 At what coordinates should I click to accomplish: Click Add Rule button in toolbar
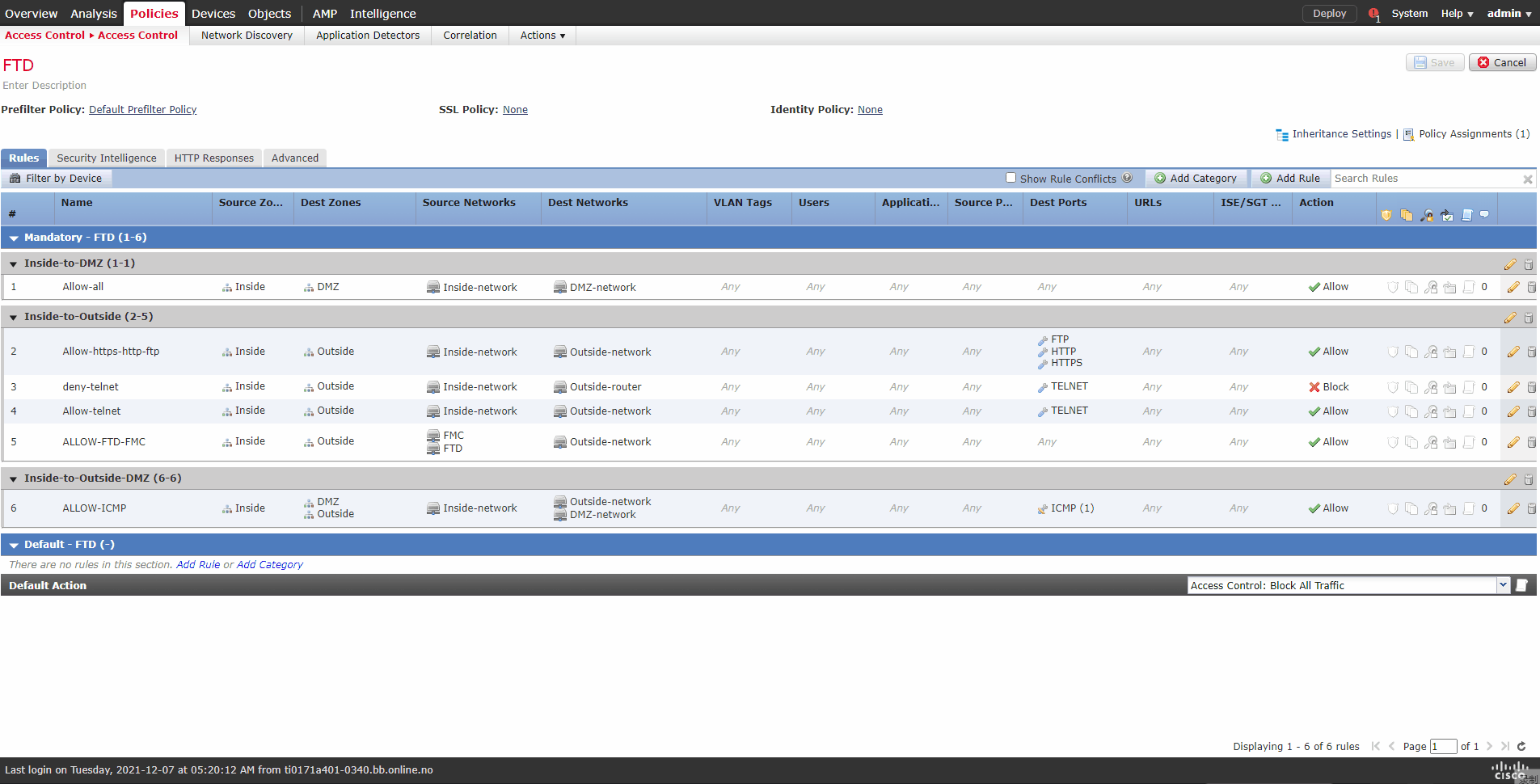point(1290,179)
